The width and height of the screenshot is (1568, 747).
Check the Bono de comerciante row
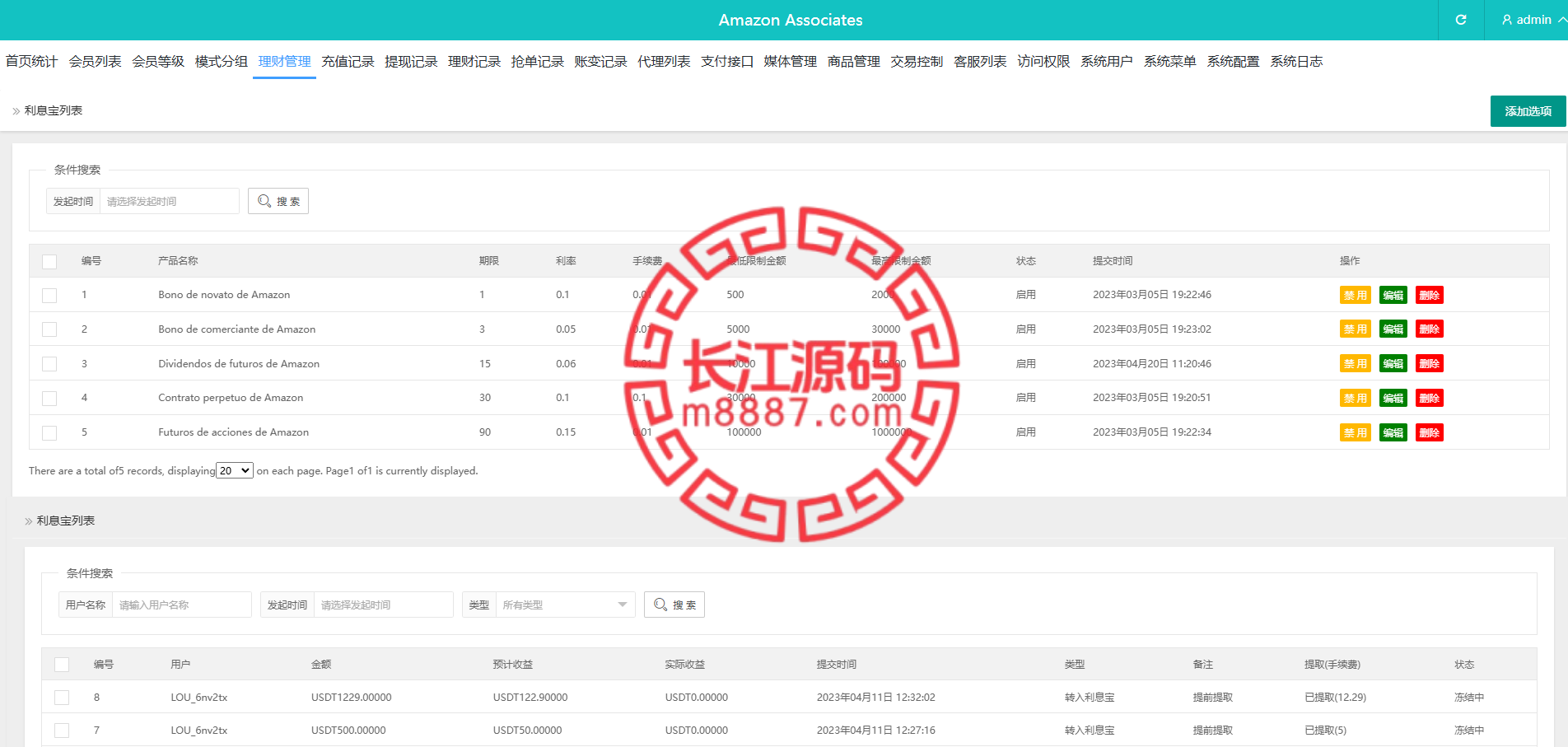(x=49, y=329)
